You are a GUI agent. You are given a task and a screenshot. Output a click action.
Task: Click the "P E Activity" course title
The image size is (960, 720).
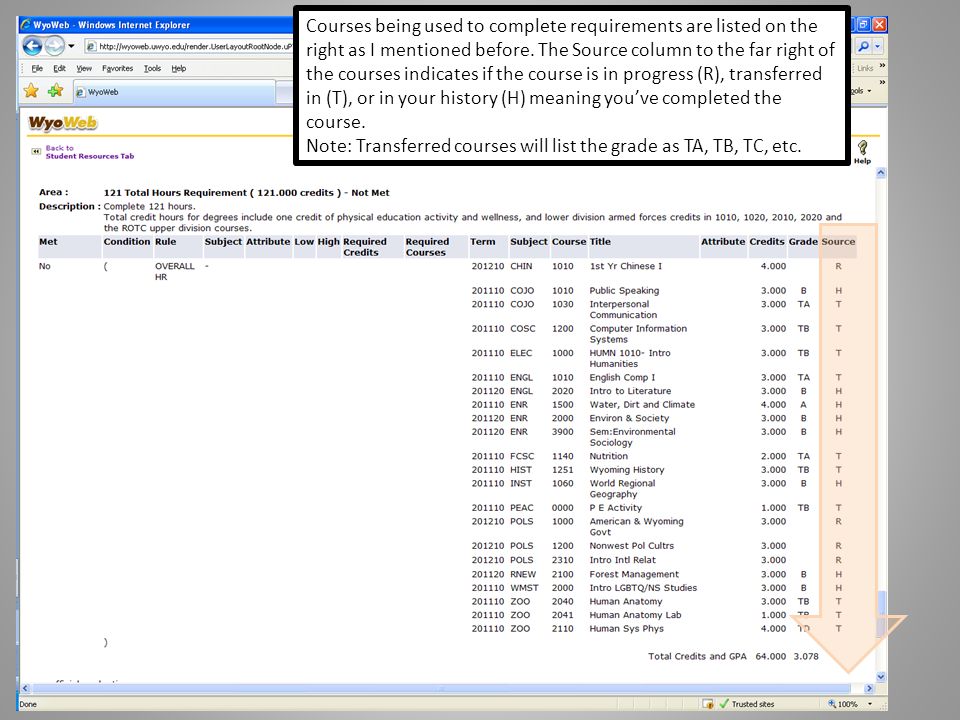[615, 508]
